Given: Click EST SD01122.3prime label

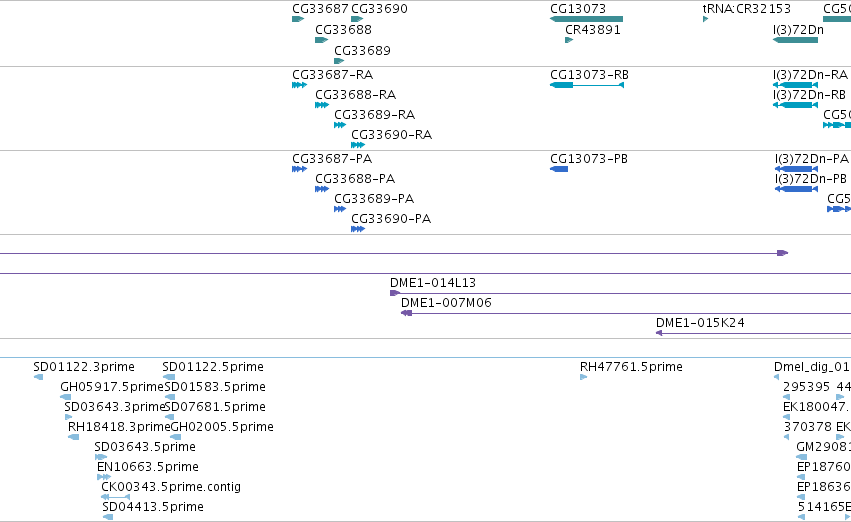Looking at the screenshot, I should [x=84, y=366].
